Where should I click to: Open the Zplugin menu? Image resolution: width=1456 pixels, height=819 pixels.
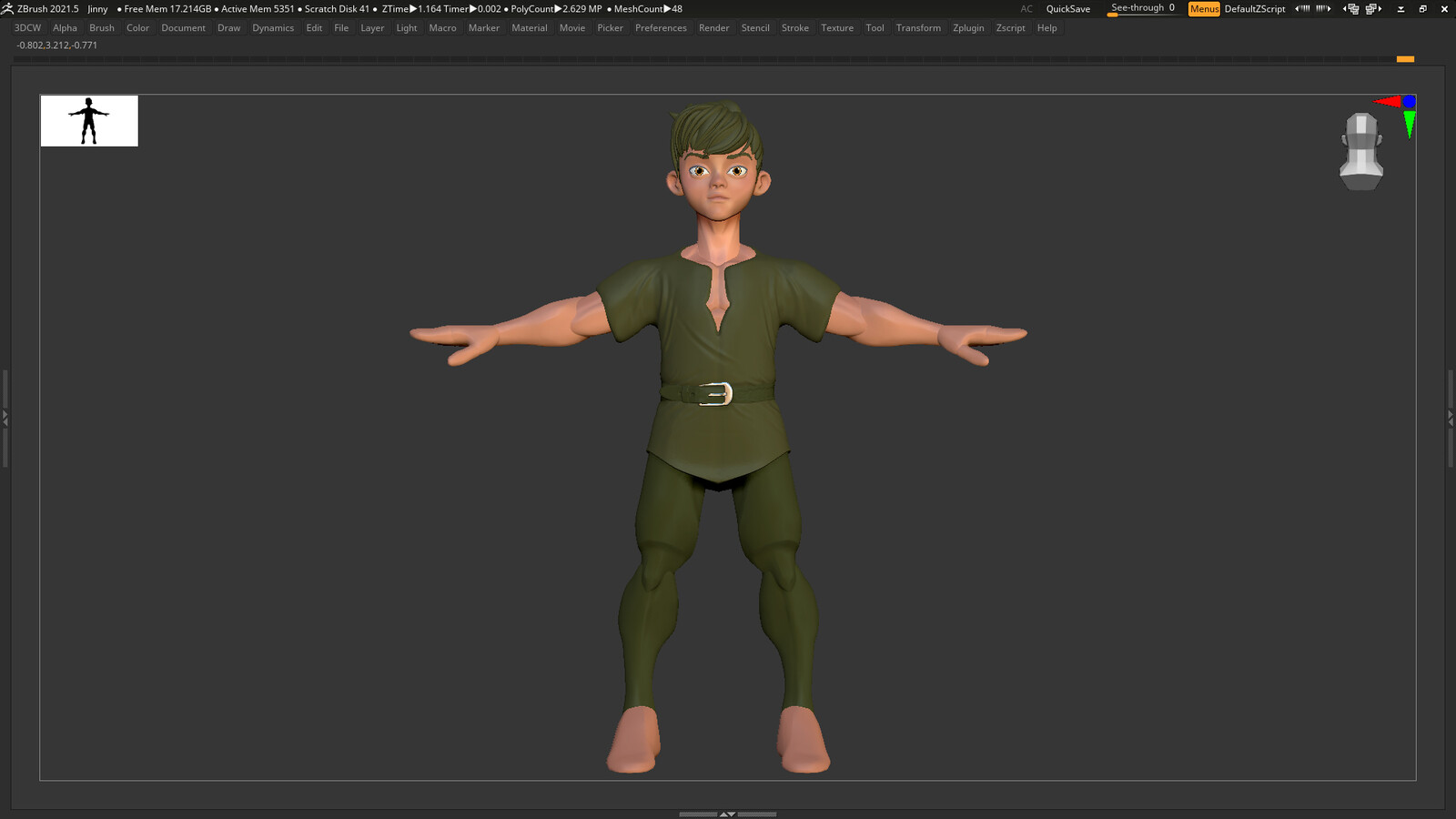968,28
